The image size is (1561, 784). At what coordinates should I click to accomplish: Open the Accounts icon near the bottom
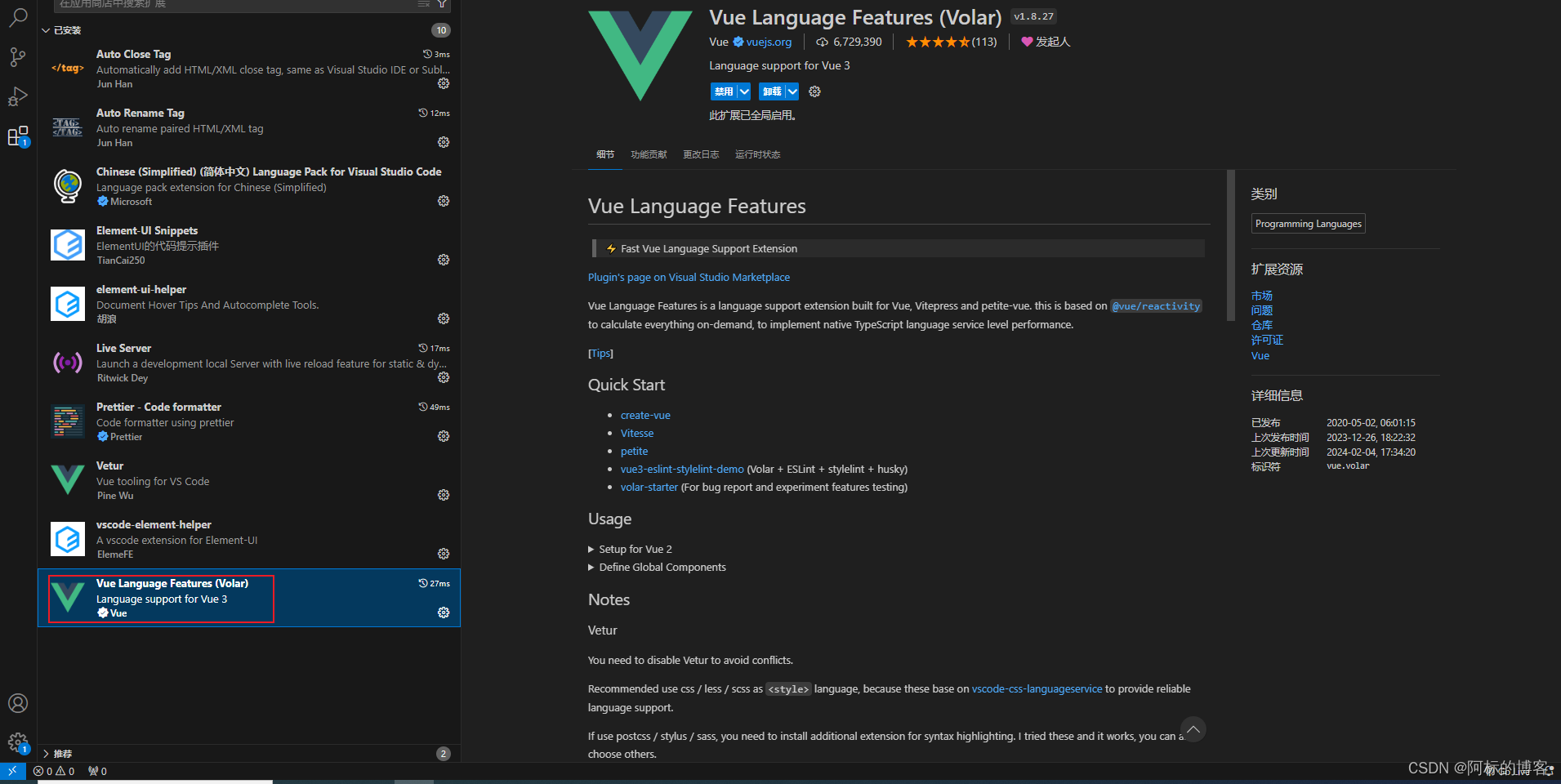18,703
